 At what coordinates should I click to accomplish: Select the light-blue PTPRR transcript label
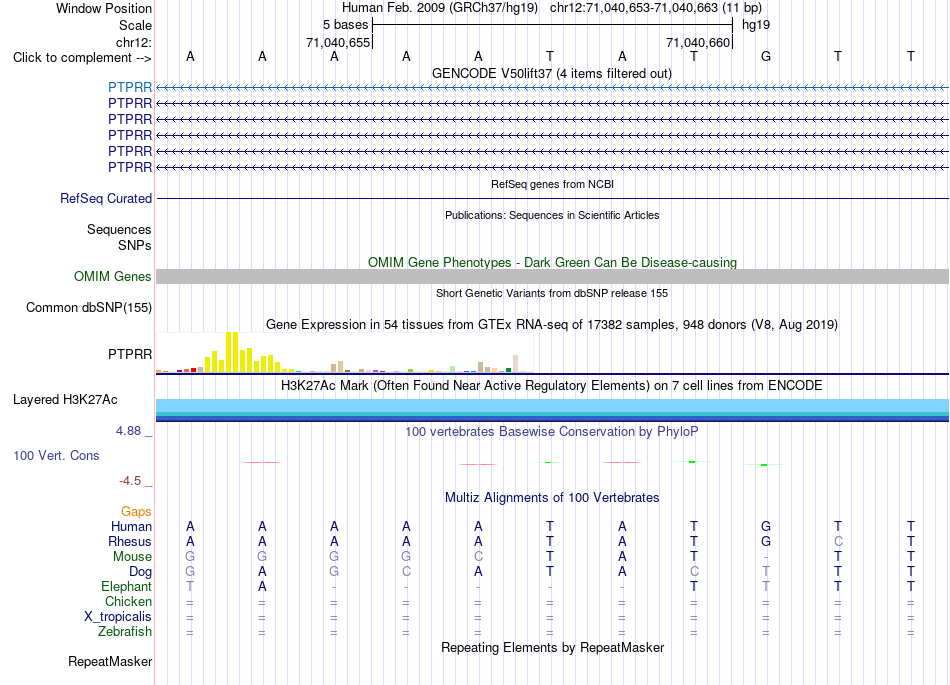130,87
